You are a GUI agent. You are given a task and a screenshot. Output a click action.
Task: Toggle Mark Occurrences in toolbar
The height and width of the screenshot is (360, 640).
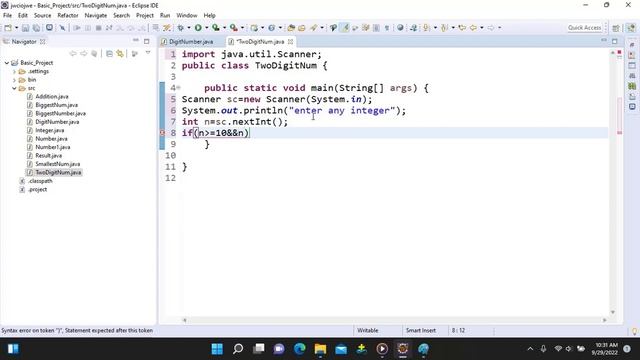[345, 28]
